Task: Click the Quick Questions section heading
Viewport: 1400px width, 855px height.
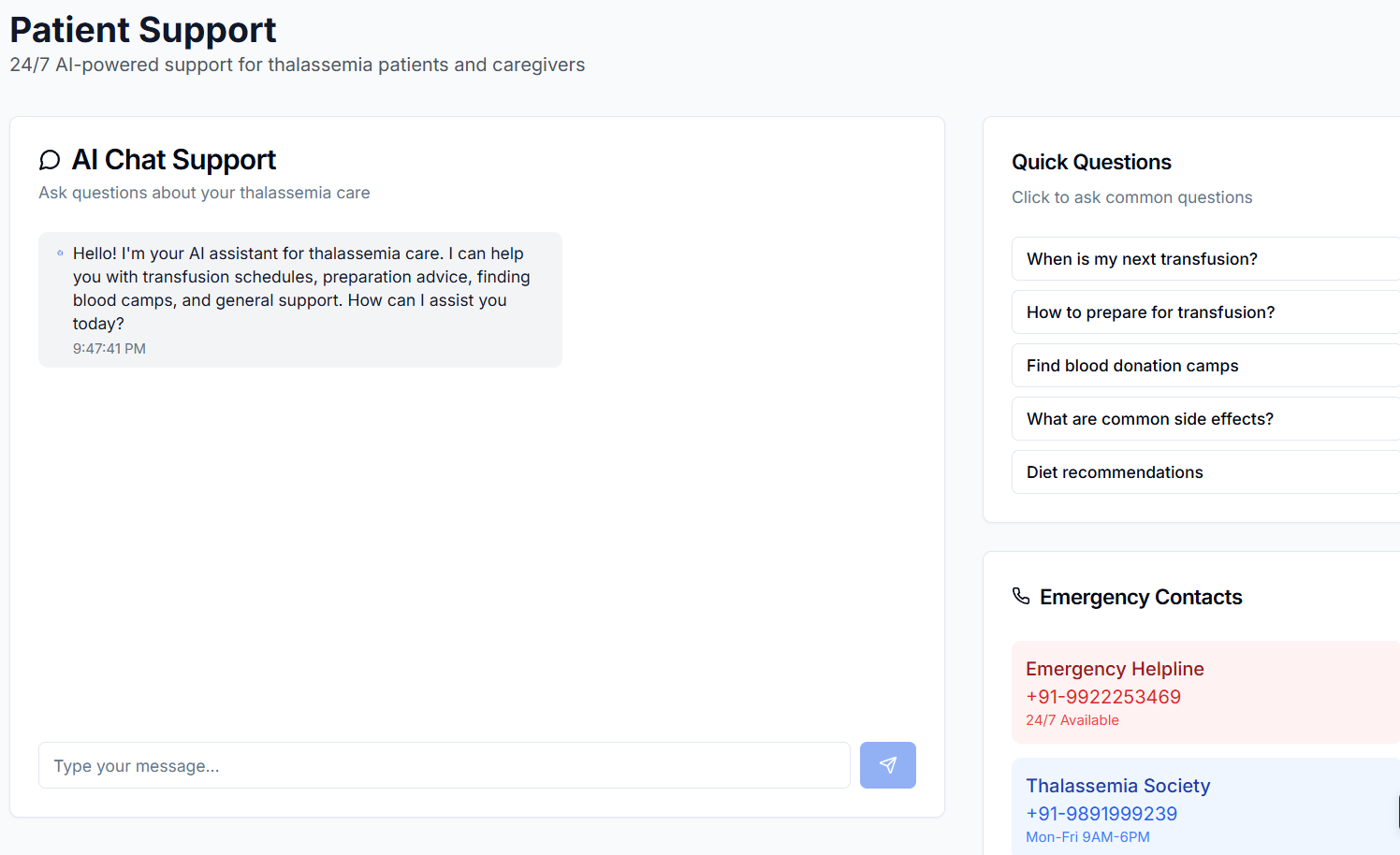Action: tap(1091, 162)
